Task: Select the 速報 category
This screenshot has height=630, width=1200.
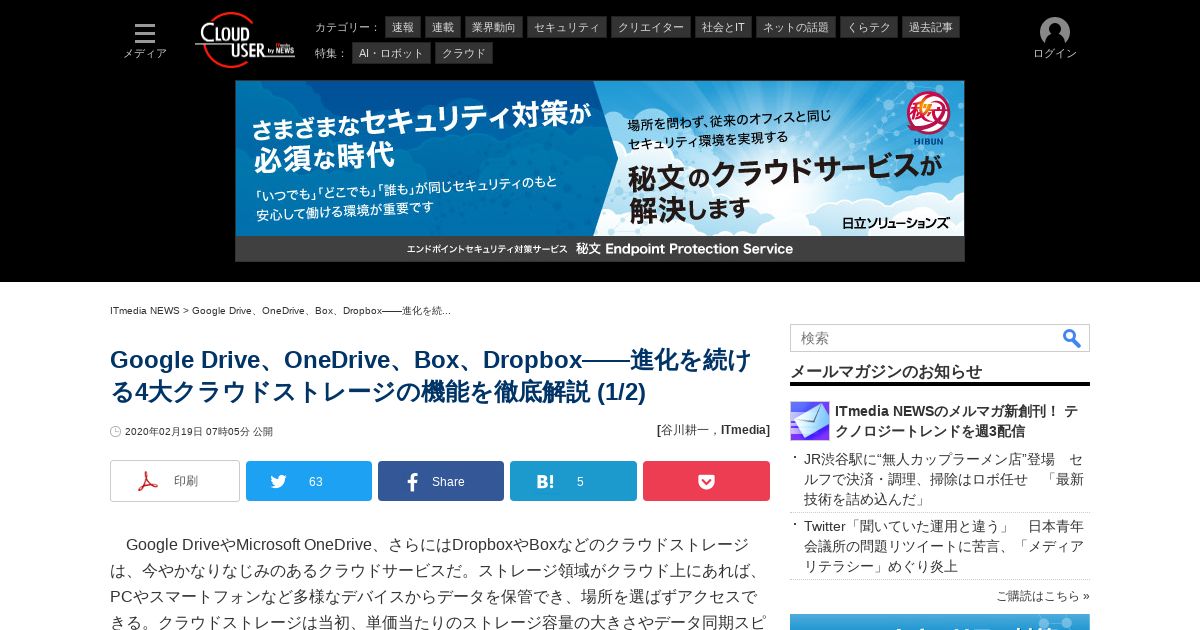Action: coord(403,27)
